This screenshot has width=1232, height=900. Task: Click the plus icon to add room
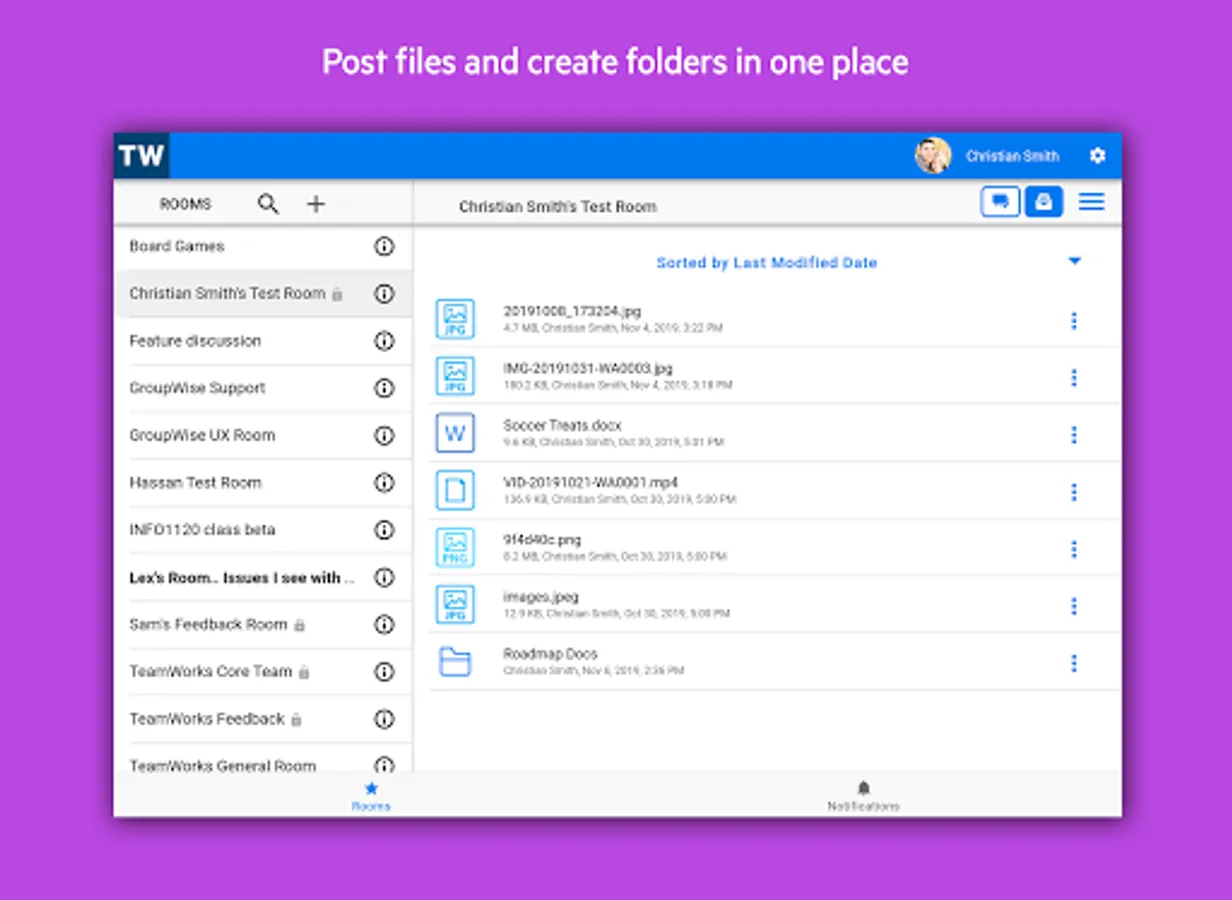pyautogui.click(x=316, y=204)
